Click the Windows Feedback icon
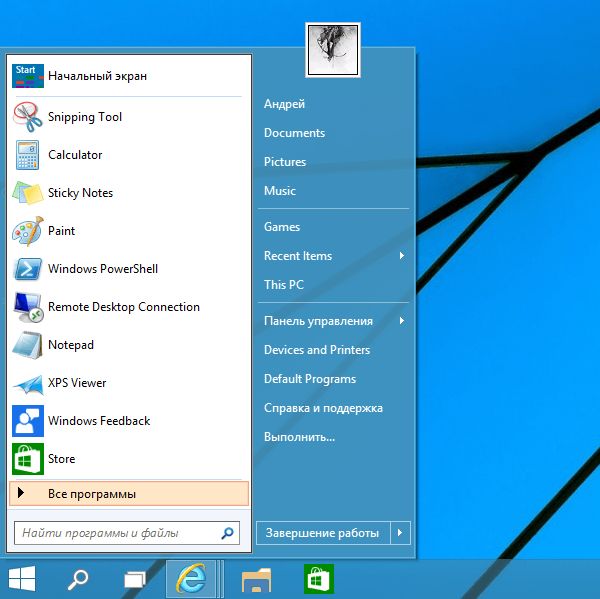This screenshot has width=600, height=599. (27, 421)
